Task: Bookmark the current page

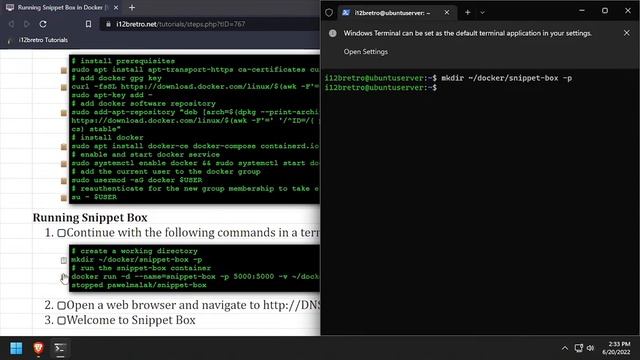Action: click(88, 24)
